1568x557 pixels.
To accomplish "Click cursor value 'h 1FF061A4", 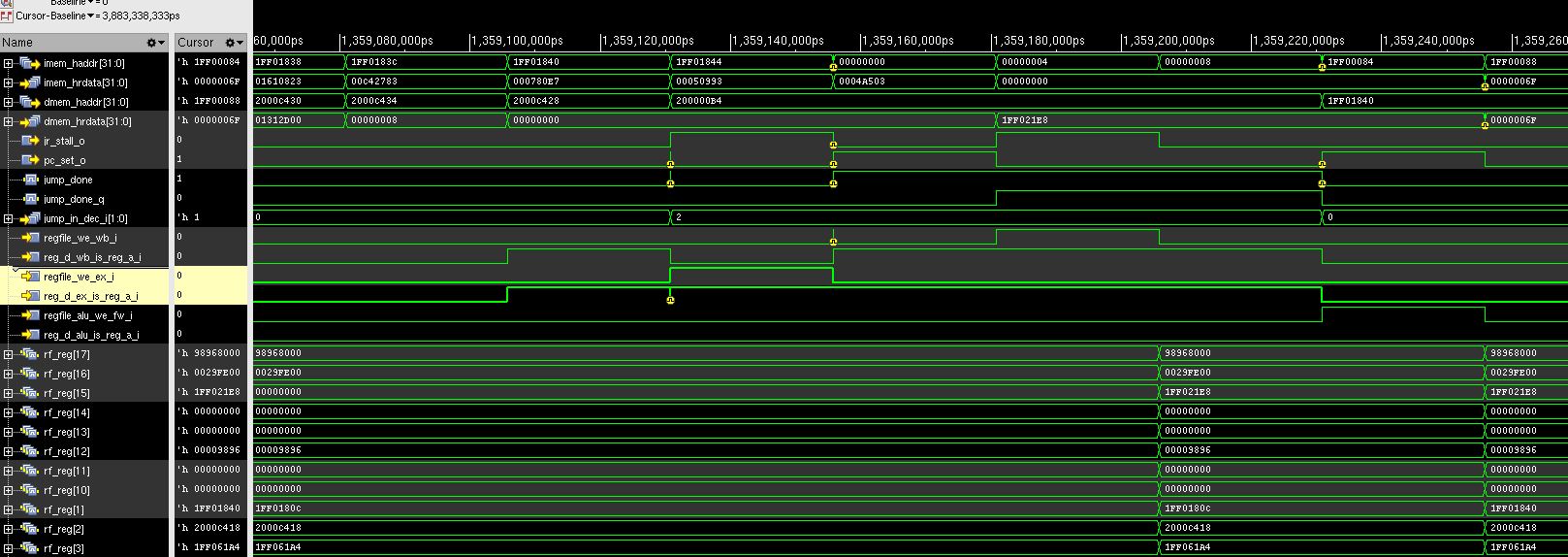I will click(209, 547).
